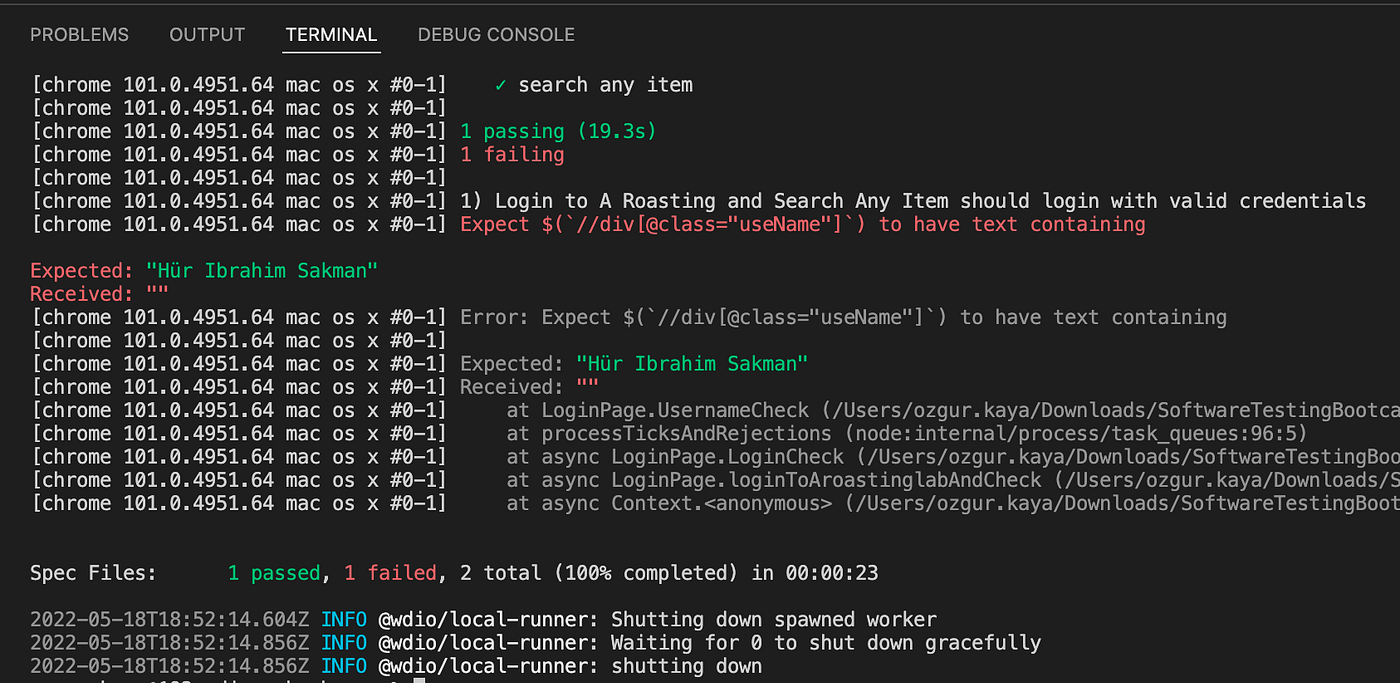The width and height of the screenshot is (1400, 683).
Task: Click the async LoginPage.LoginCheck stack path
Action: click(953, 456)
